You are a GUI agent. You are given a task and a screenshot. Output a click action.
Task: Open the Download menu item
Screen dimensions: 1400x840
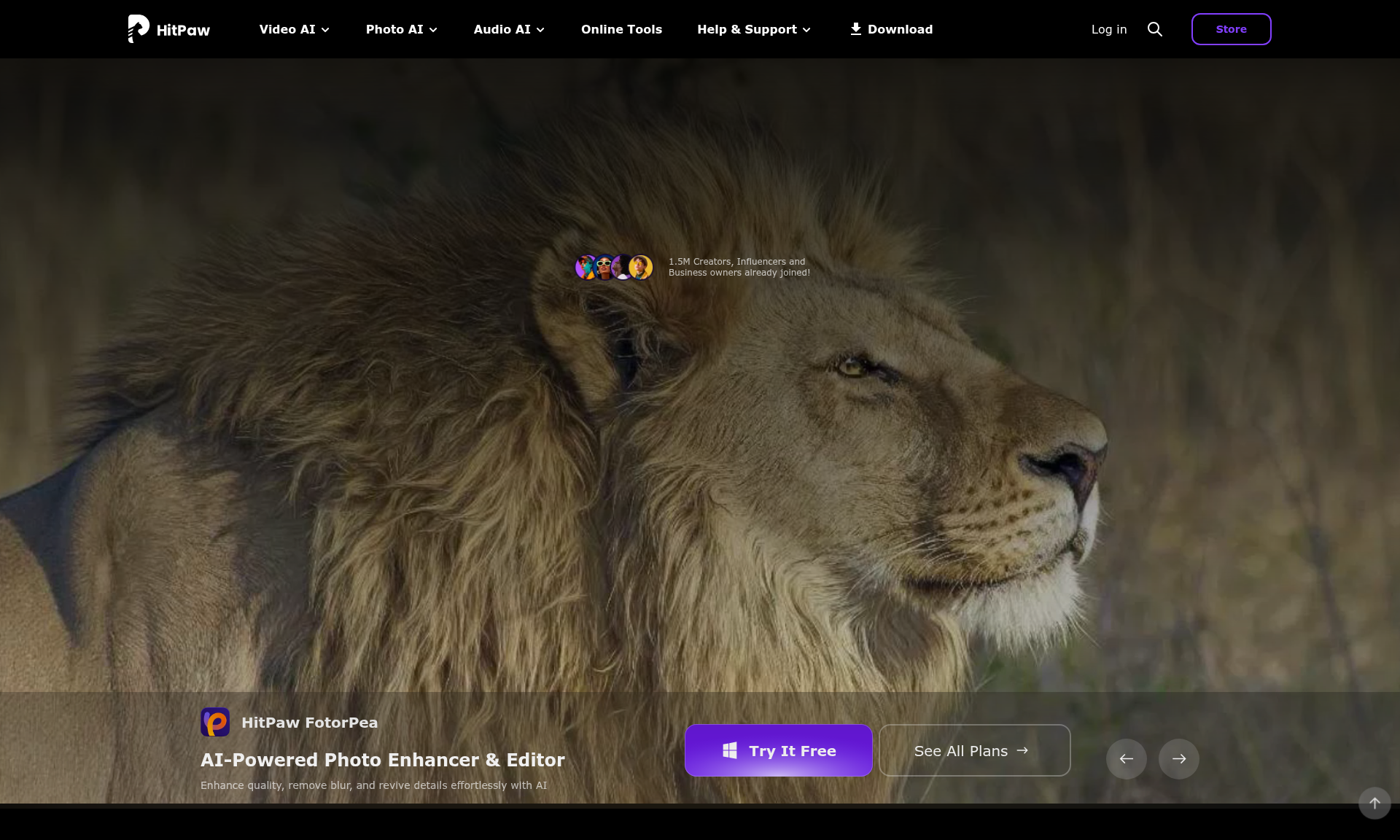[x=900, y=29]
